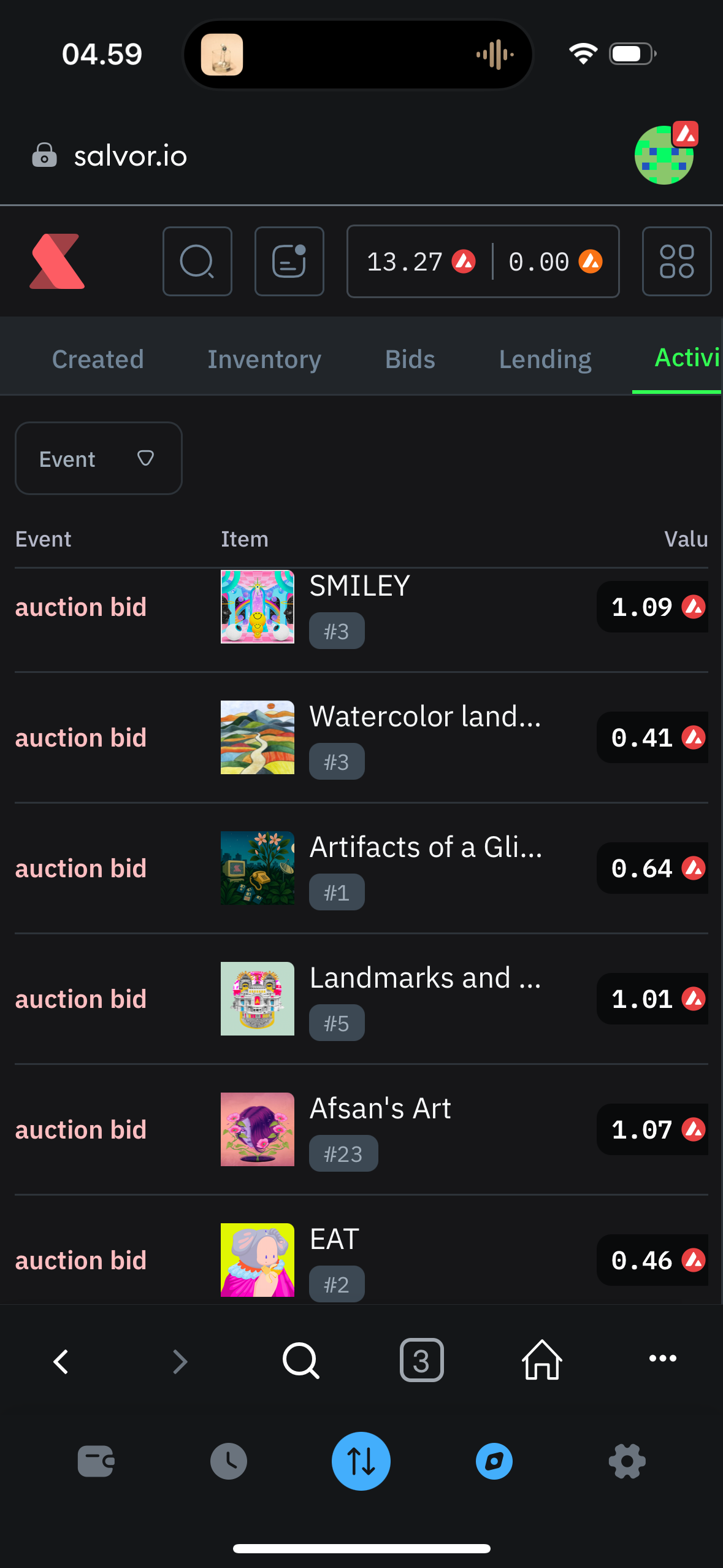Open the Afsan's Art item link
The image size is (723, 1568).
tap(380, 1109)
